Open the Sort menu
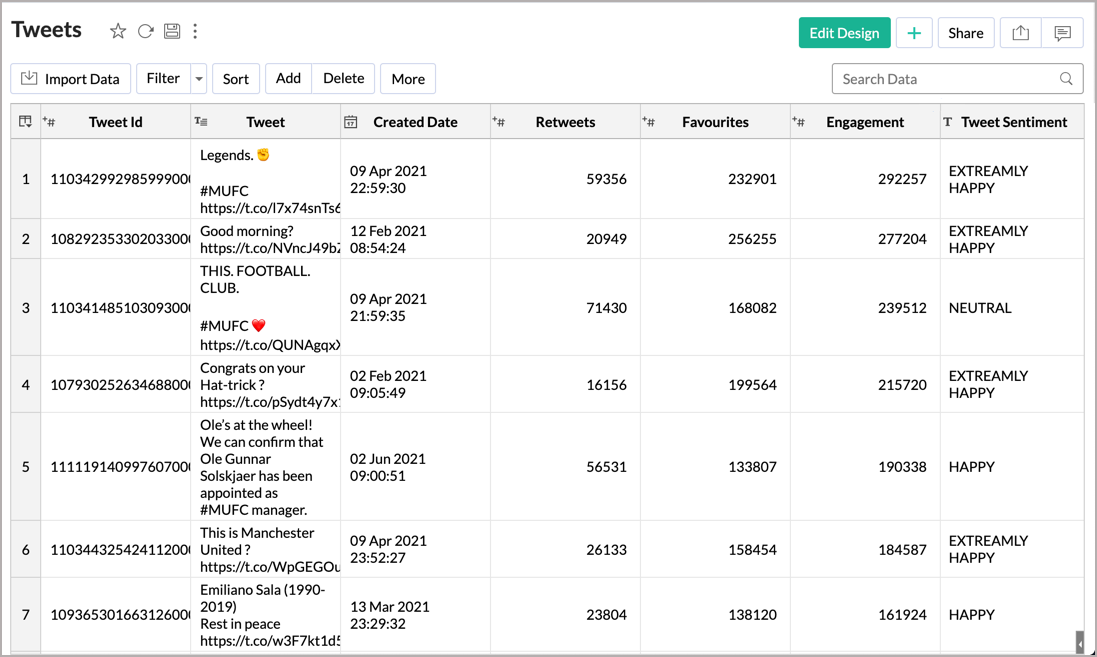This screenshot has height=657, width=1097. tap(235, 78)
